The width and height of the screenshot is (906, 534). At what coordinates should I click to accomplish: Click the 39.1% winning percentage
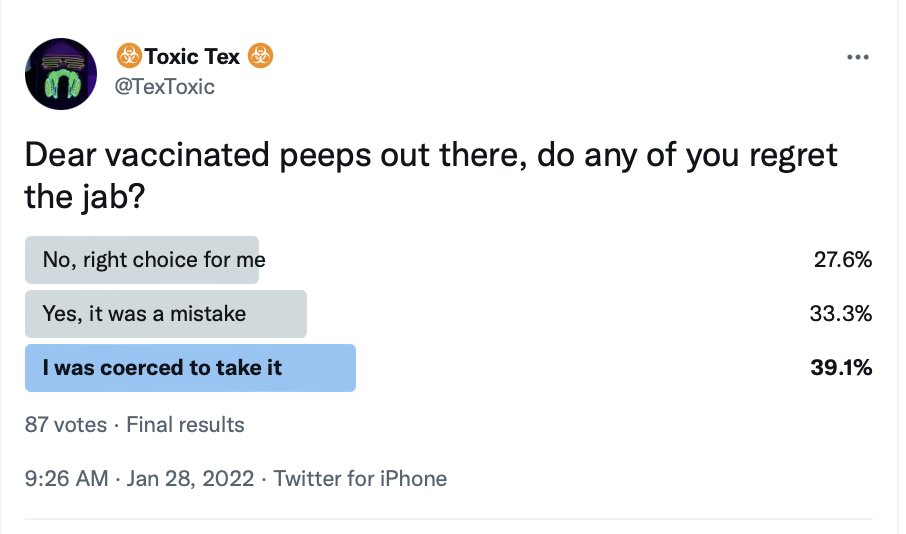[x=841, y=368]
